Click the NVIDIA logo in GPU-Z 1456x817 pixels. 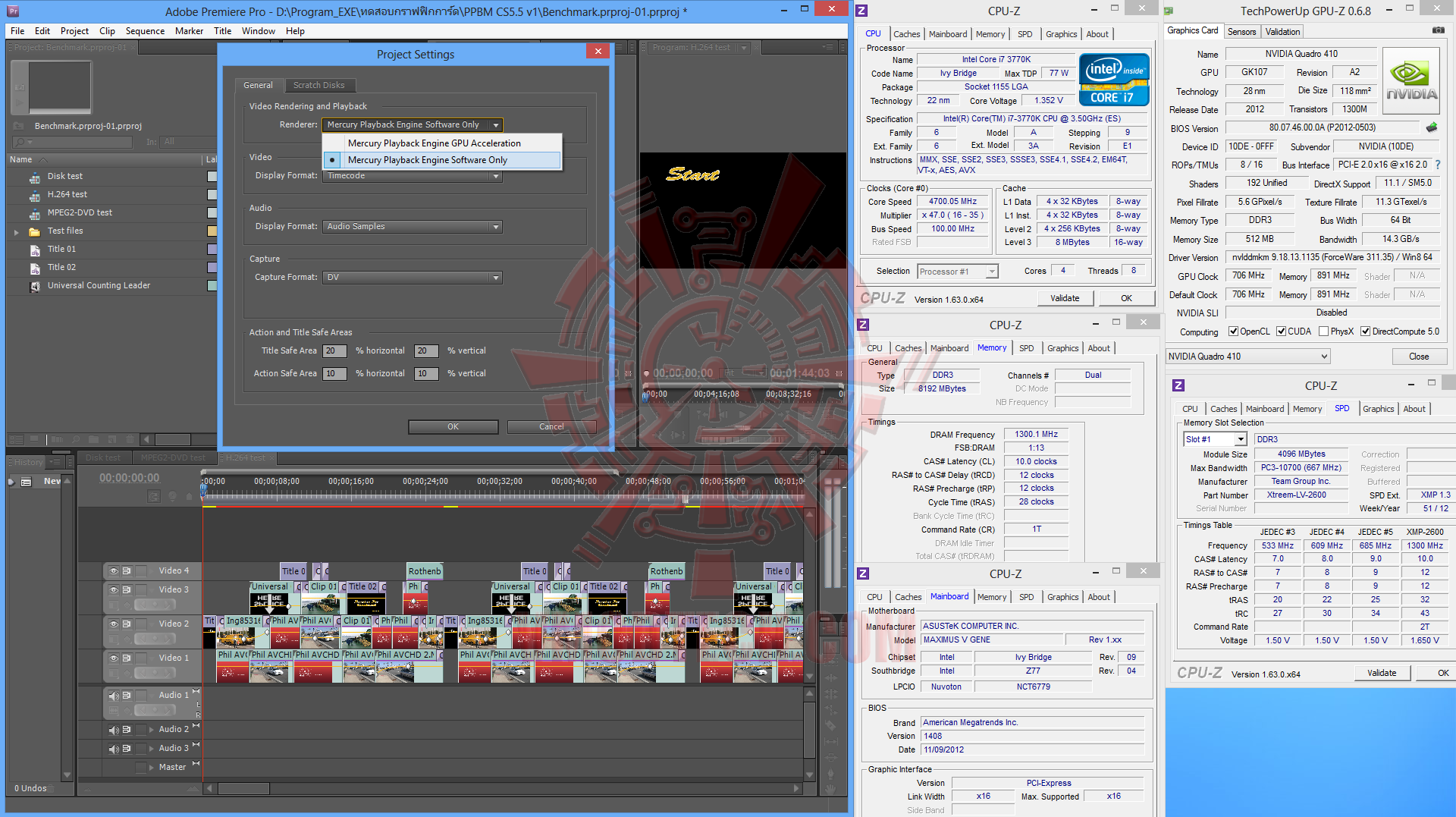(1410, 81)
